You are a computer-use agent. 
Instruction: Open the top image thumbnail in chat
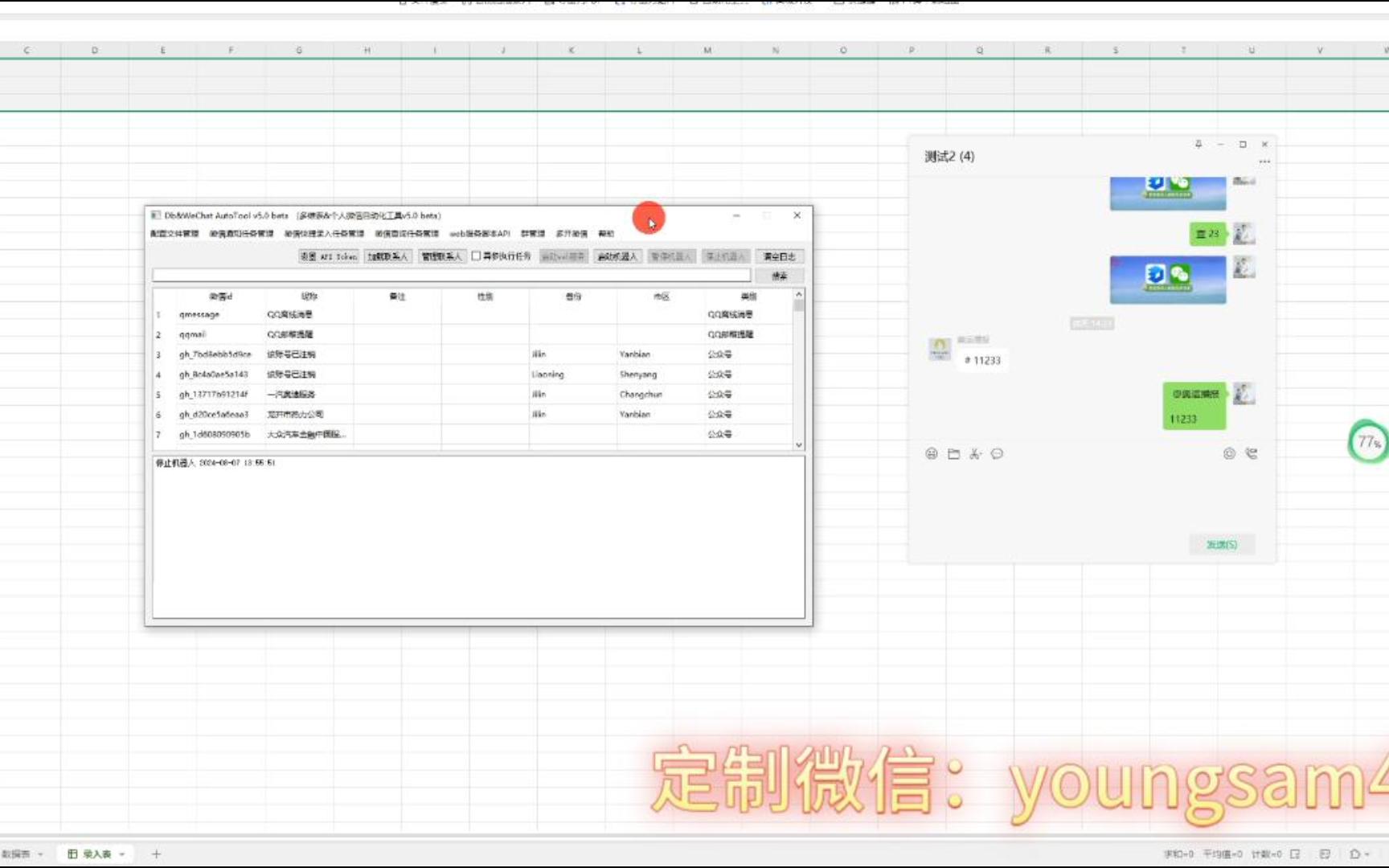point(1168,193)
